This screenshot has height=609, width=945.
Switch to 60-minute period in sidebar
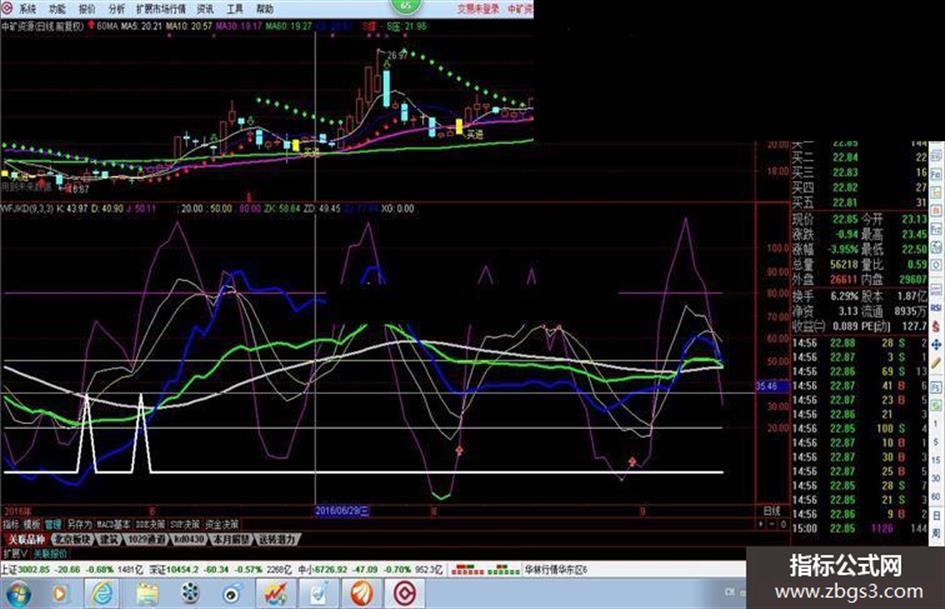point(936,497)
